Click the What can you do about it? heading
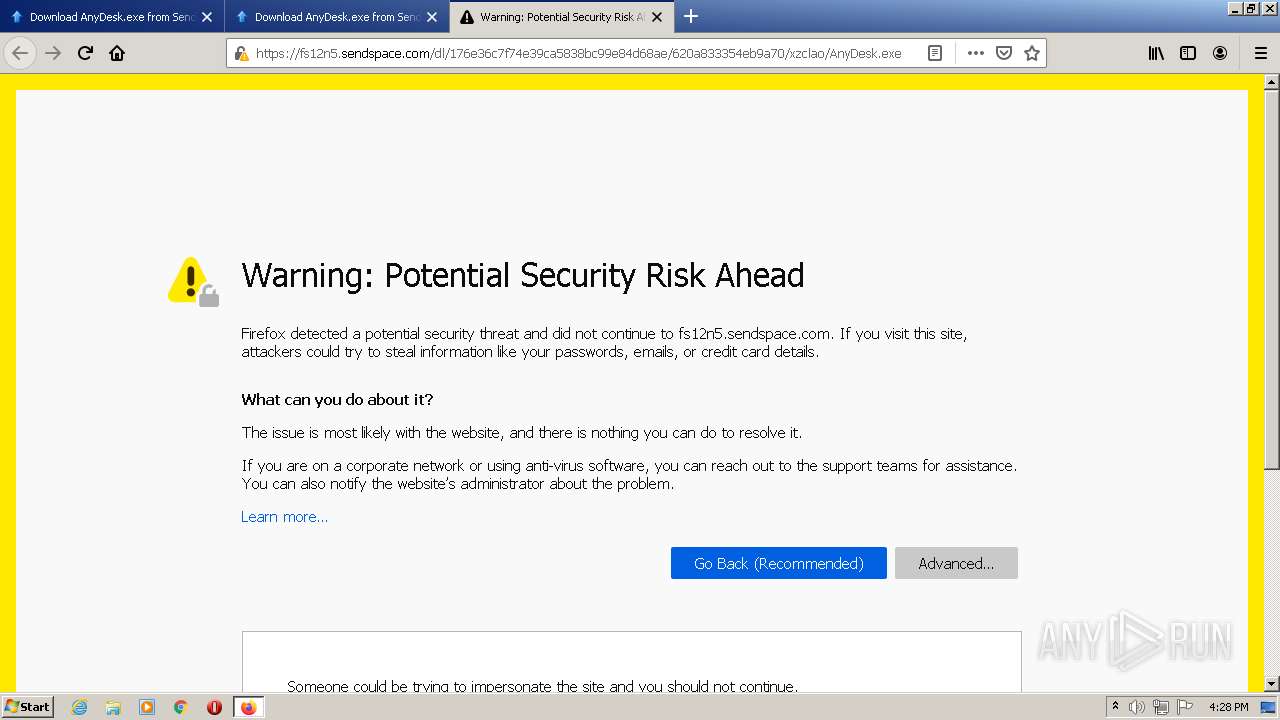1280x720 pixels. tap(337, 399)
